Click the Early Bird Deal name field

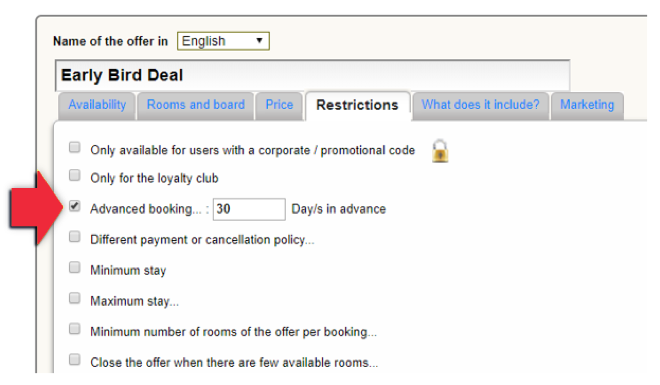(312, 75)
